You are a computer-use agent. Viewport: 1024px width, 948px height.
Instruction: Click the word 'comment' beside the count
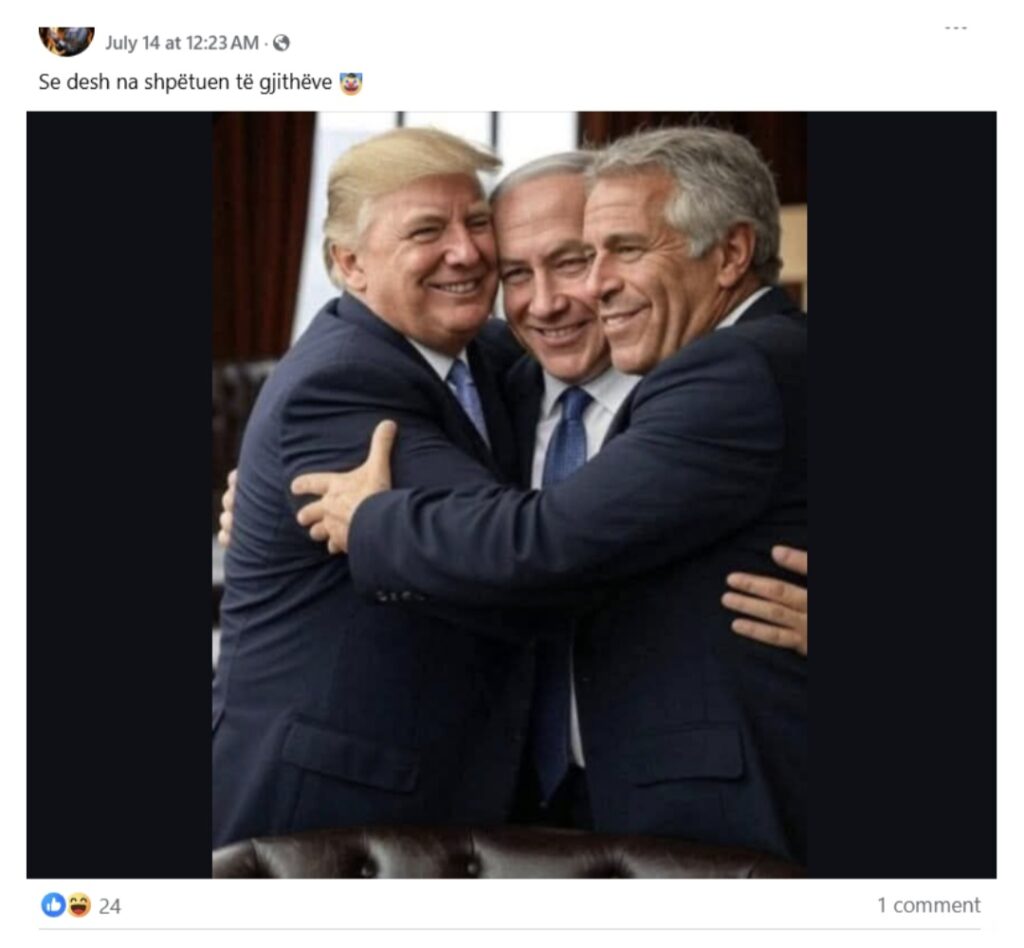pos(936,905)
